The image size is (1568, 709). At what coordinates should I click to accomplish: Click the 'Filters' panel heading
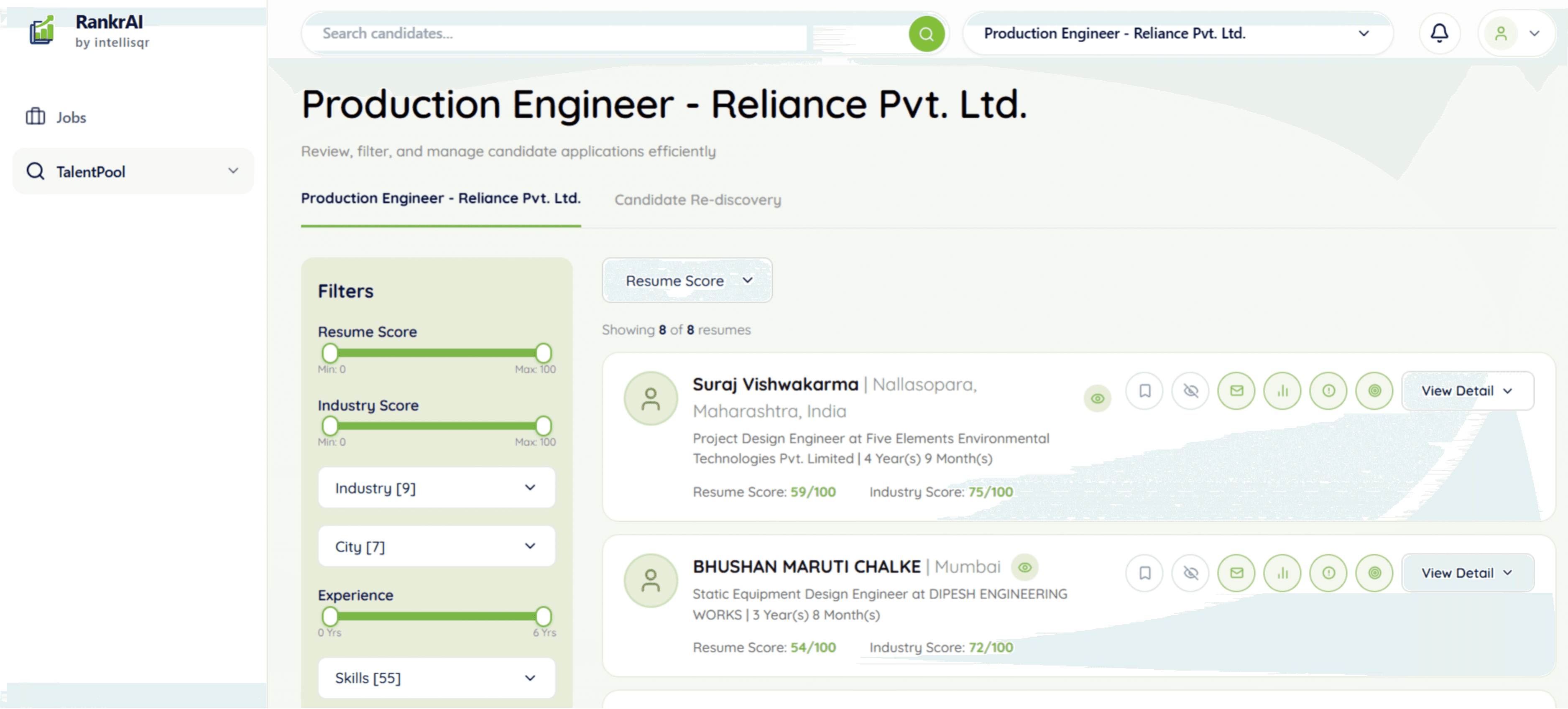(346, 291)
